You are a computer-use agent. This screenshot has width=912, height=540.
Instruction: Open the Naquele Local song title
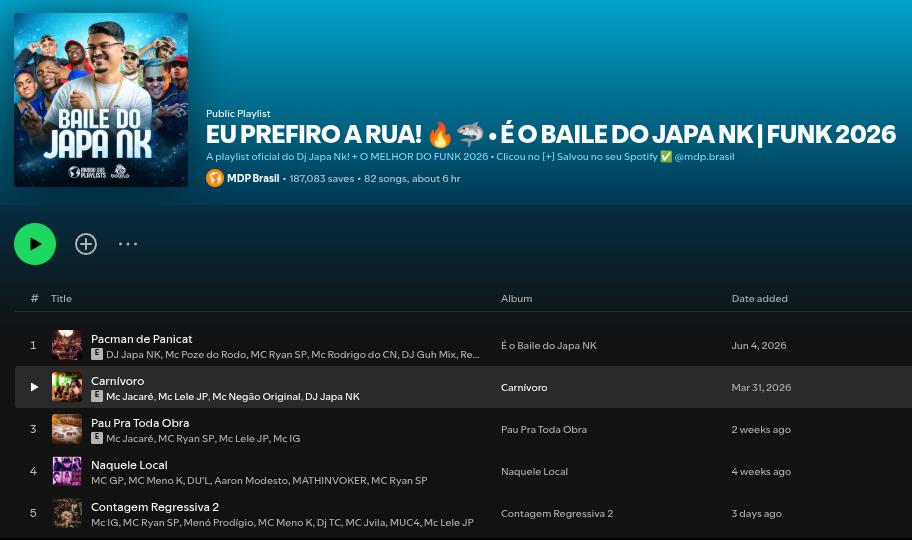(129, 465)
